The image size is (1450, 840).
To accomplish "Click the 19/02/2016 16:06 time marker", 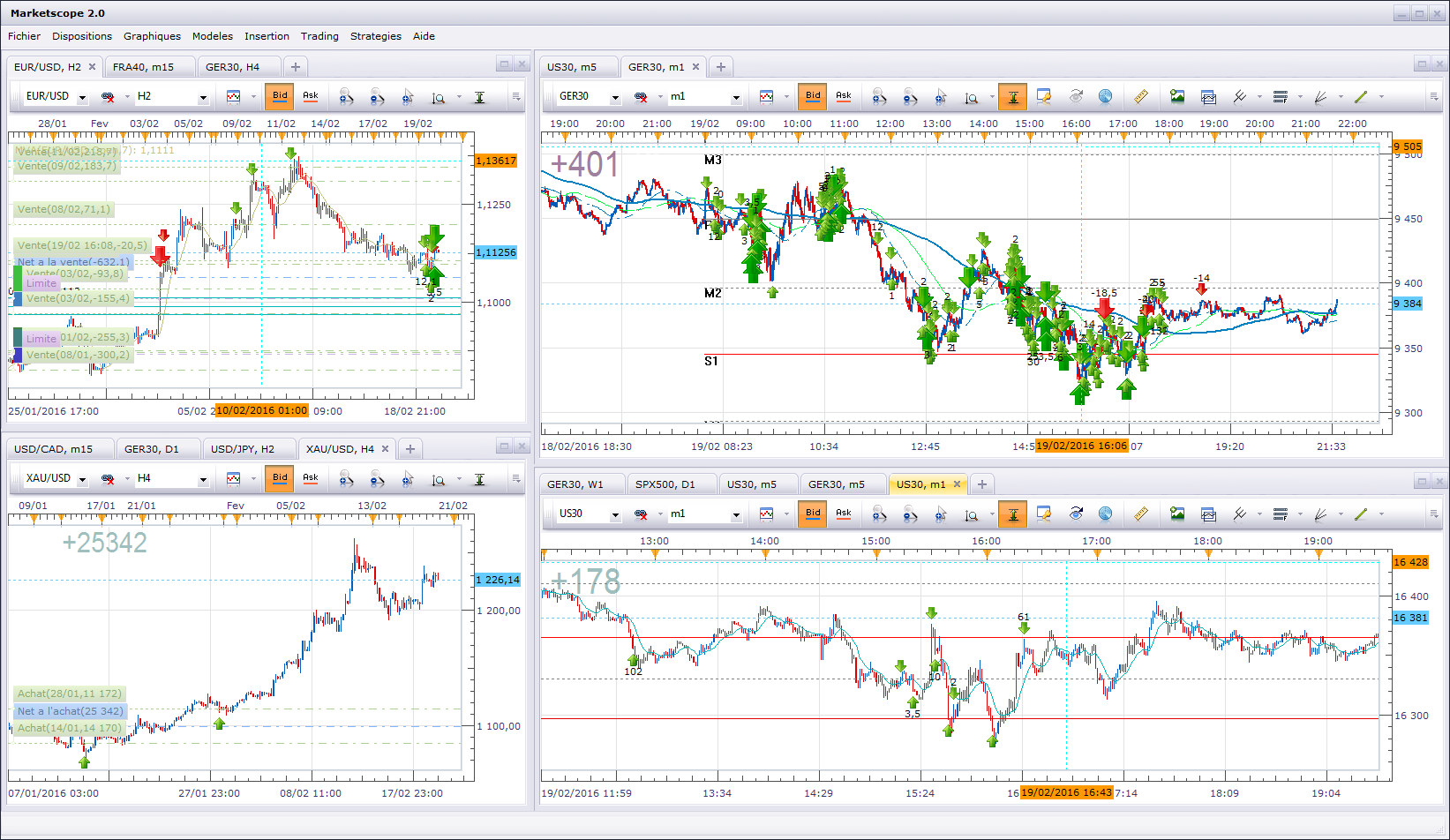I will [x=1081, y=446].
